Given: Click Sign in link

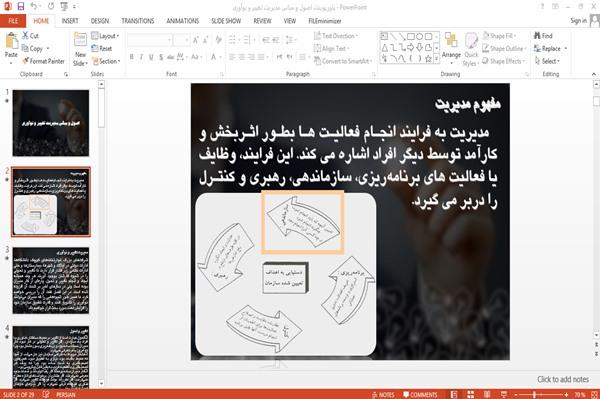Looking at the screenshot, I should (578, 21).
